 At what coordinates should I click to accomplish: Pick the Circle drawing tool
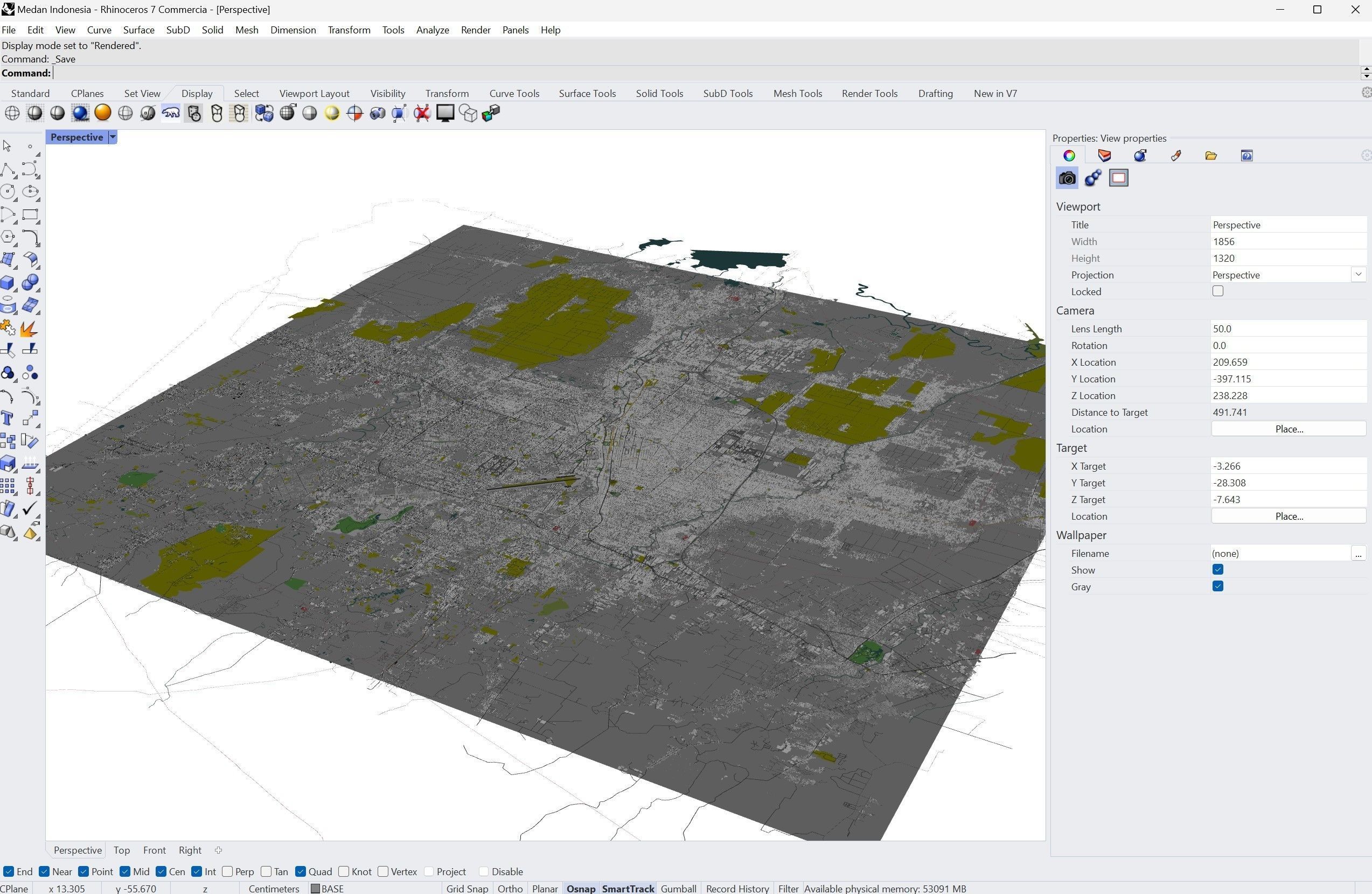8,192
